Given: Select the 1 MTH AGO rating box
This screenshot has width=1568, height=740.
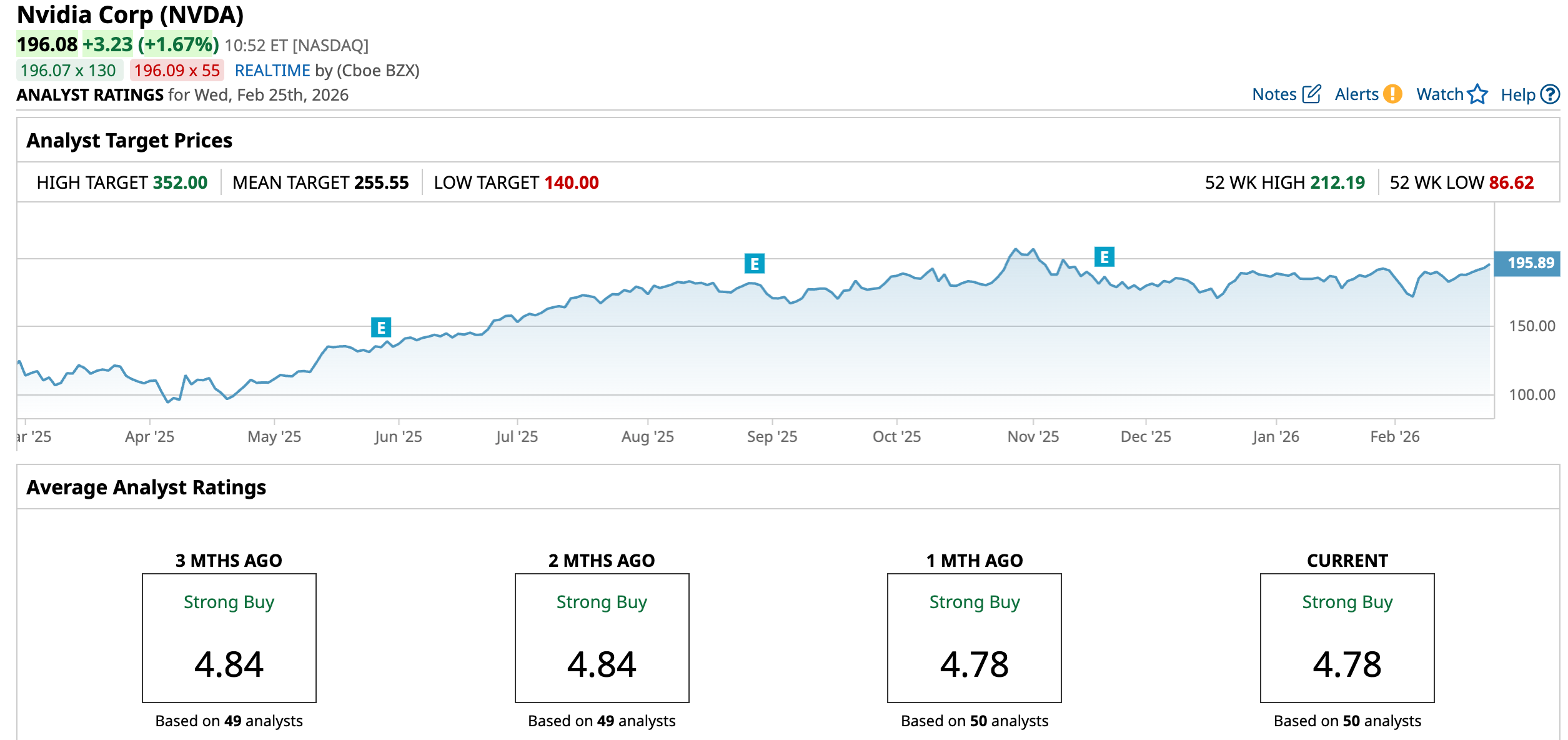Looking at the screenshot, I should click(x=974, y=637).
